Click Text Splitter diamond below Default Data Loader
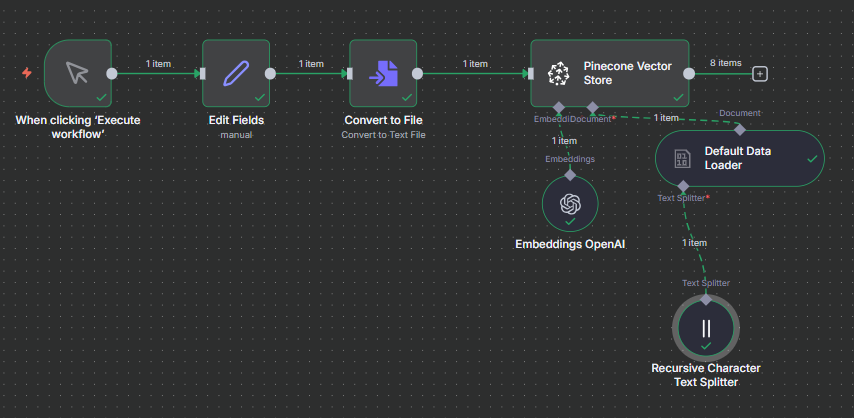The image size is (854, 418). point(682,186)
